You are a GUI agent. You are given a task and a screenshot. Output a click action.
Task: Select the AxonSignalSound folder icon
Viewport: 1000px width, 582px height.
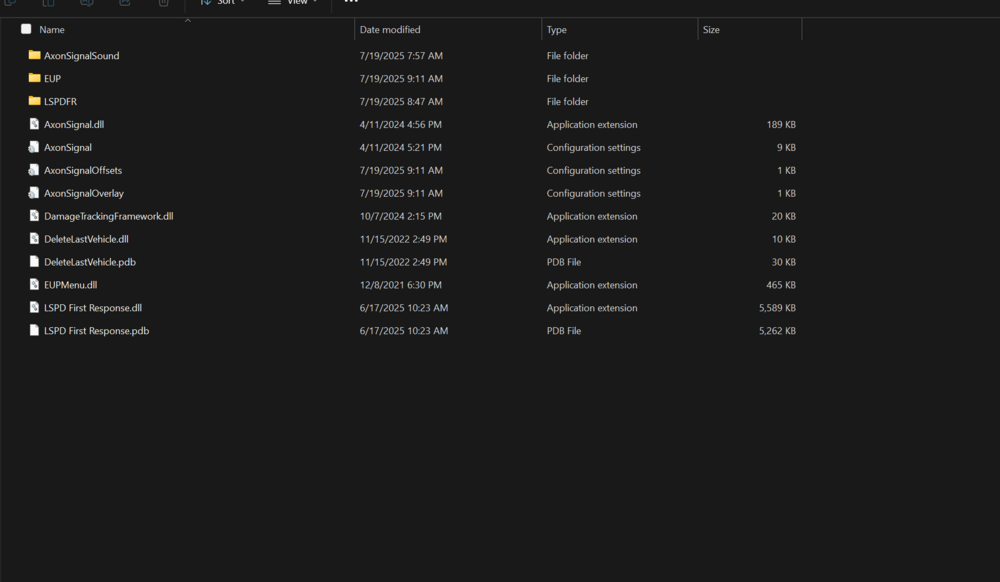click(34, 55)
